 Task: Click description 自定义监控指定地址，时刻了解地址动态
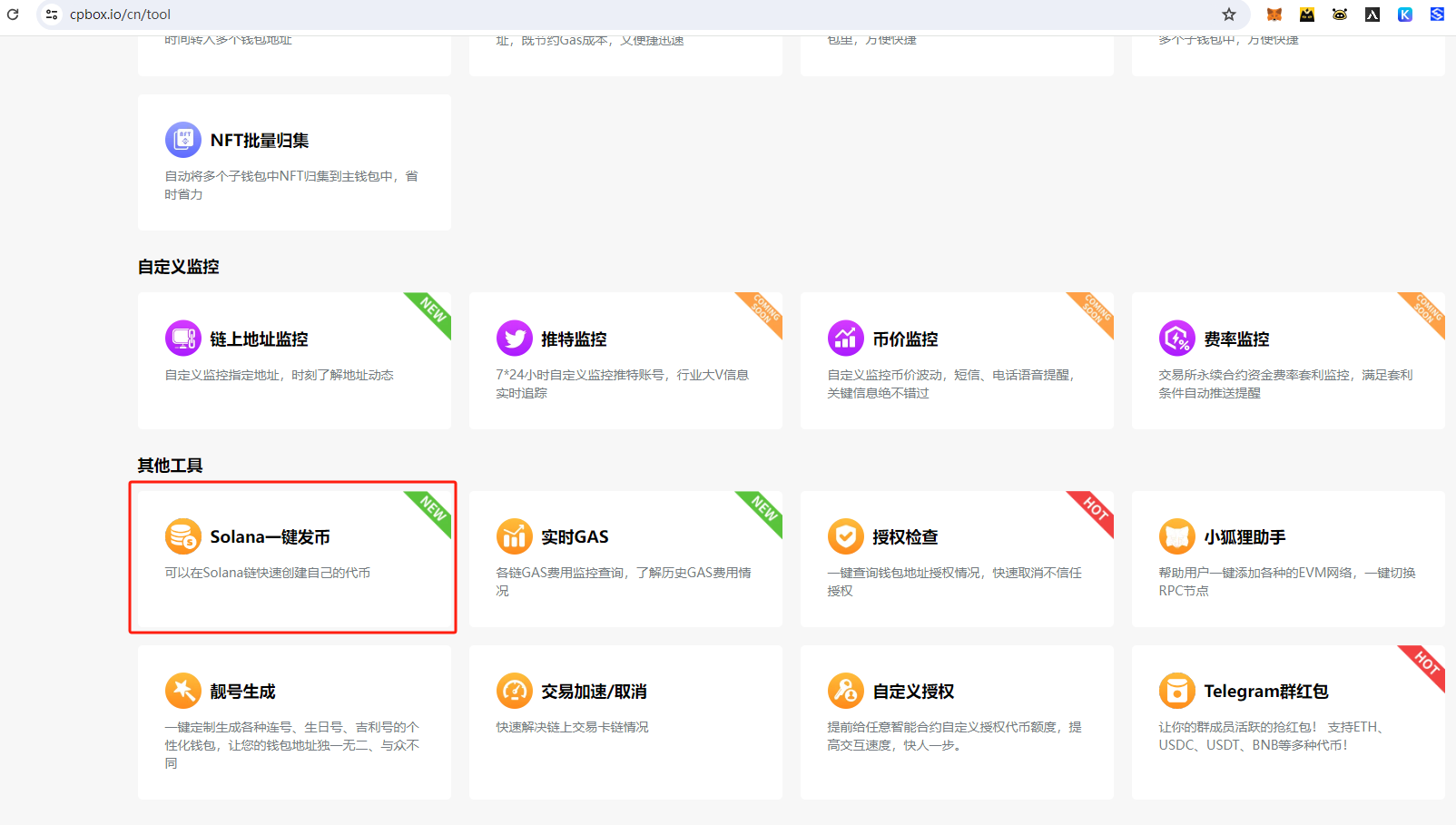point(279,375)
